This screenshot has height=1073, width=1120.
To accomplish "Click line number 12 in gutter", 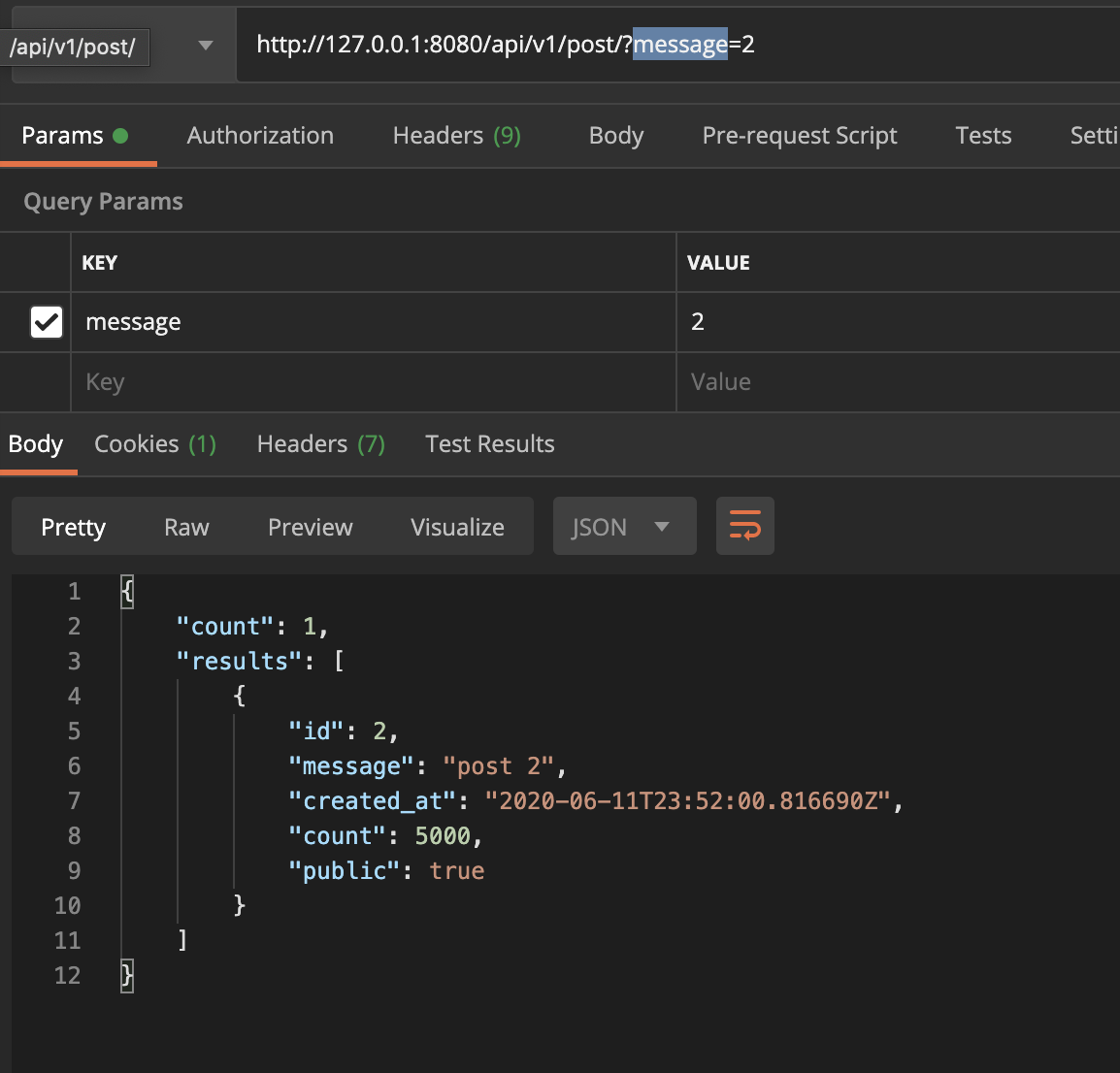I will (67, 975).
